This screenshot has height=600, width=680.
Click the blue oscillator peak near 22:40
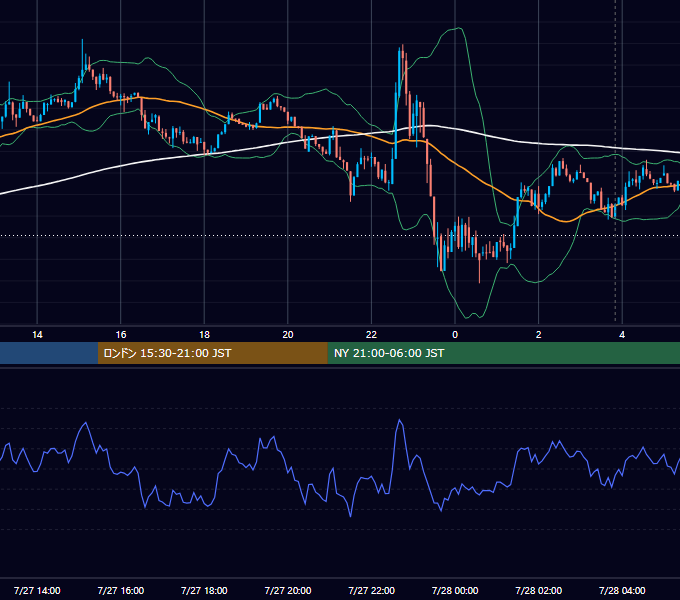(x=399, y=421)
